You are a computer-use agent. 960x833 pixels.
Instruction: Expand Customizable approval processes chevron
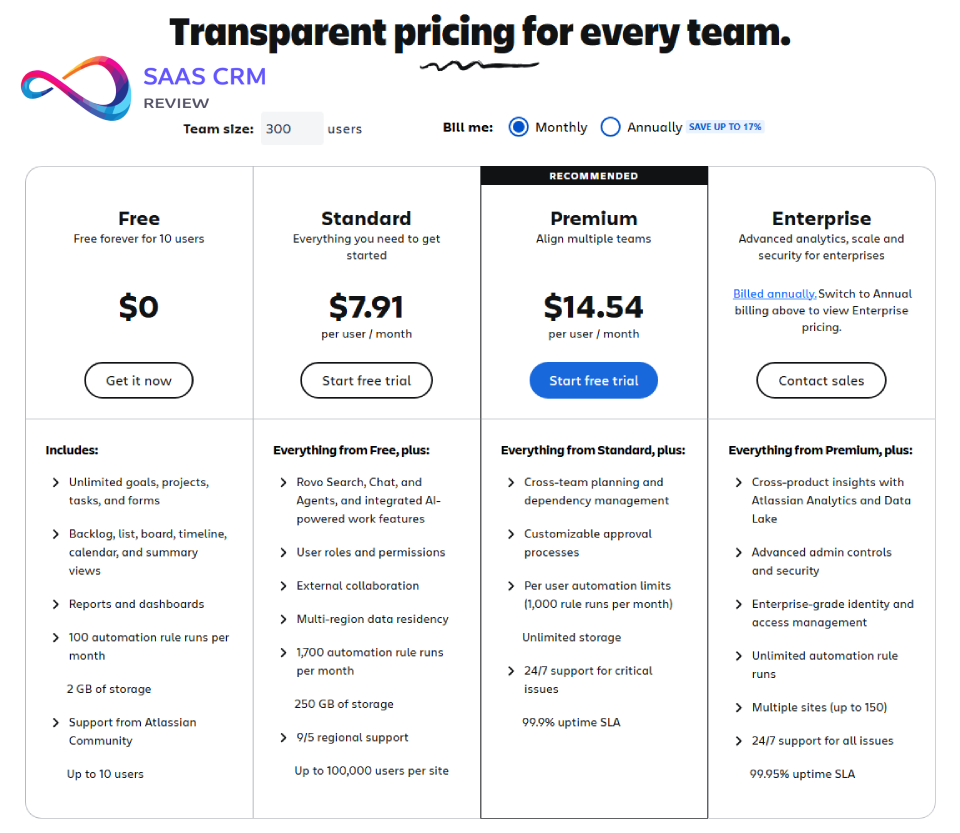point(512,535)
